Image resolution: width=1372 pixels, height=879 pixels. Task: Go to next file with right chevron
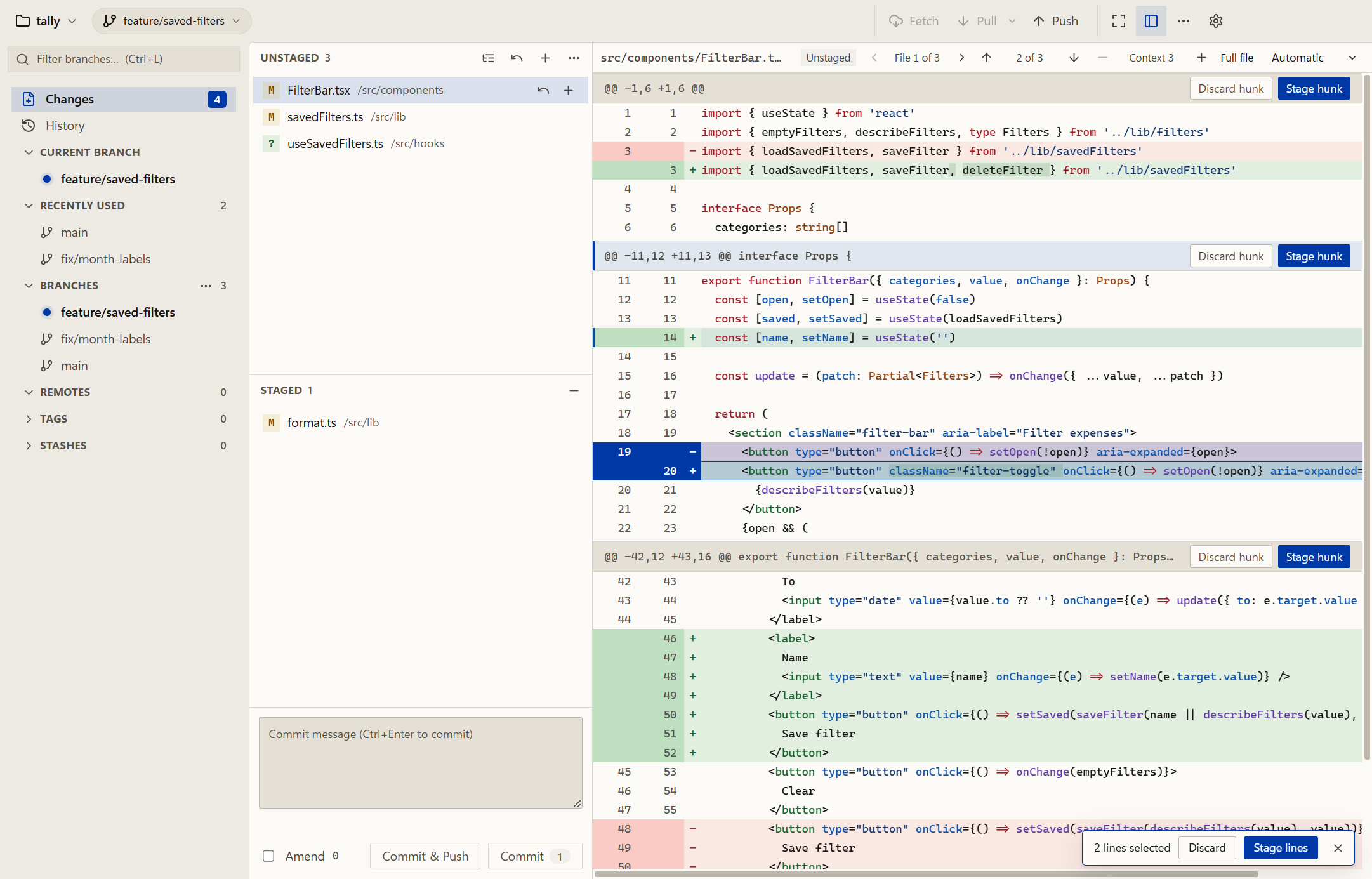coord(961,58)
